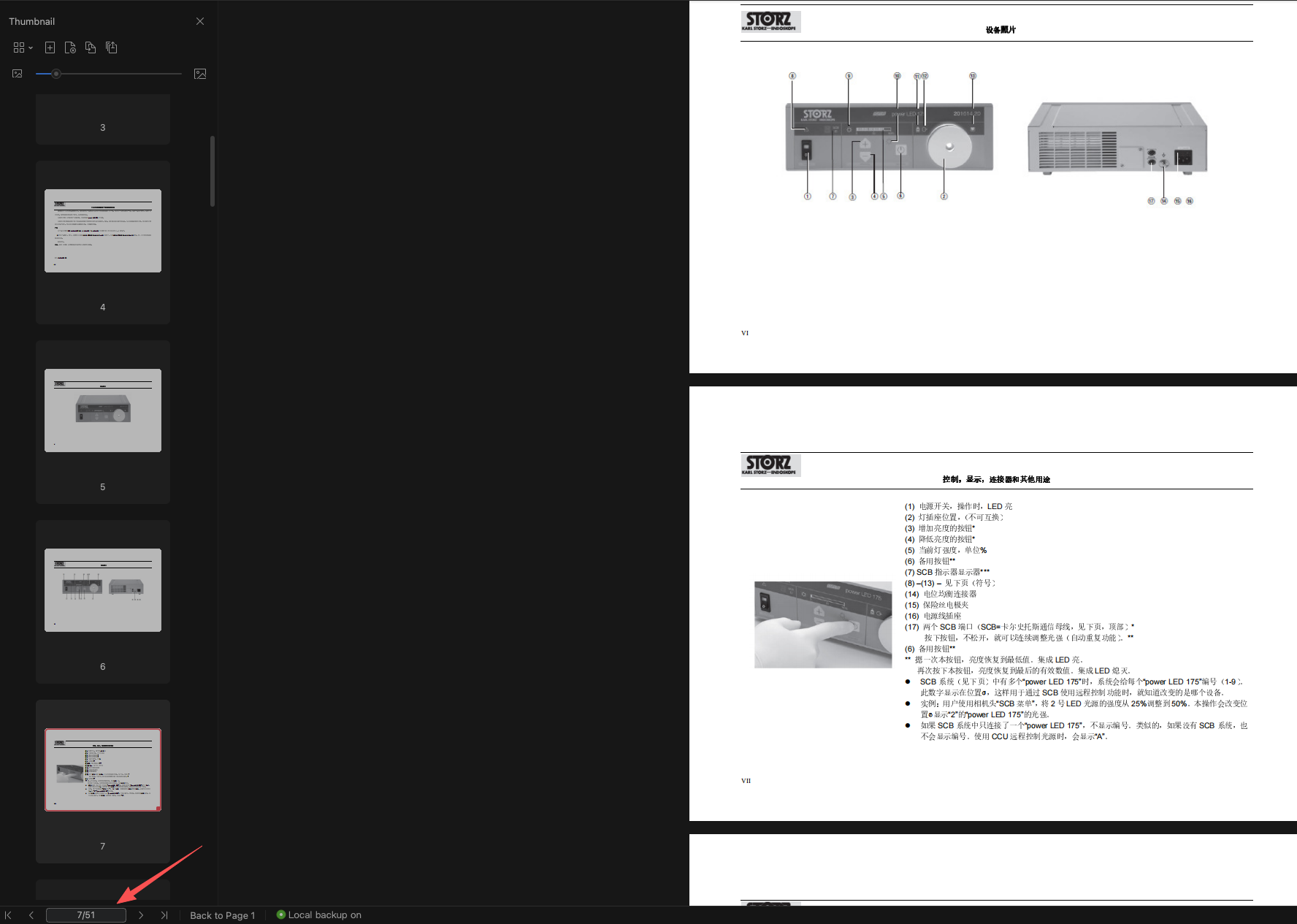Close the Thumbnail panel
1297x924 pixels.
click(200, 21)
